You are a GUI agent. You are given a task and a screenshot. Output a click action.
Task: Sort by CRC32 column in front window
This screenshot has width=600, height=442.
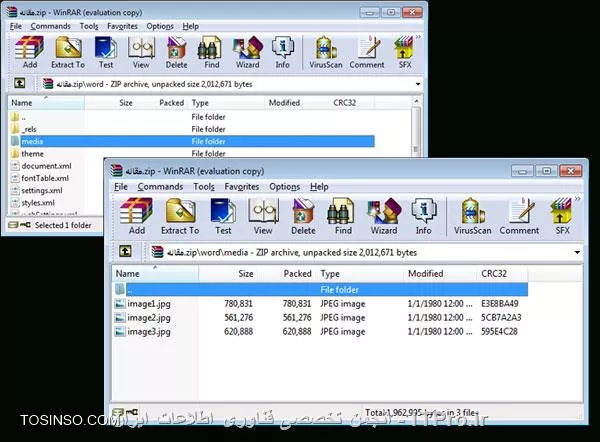pyautogui.click(x=503, y=274)
